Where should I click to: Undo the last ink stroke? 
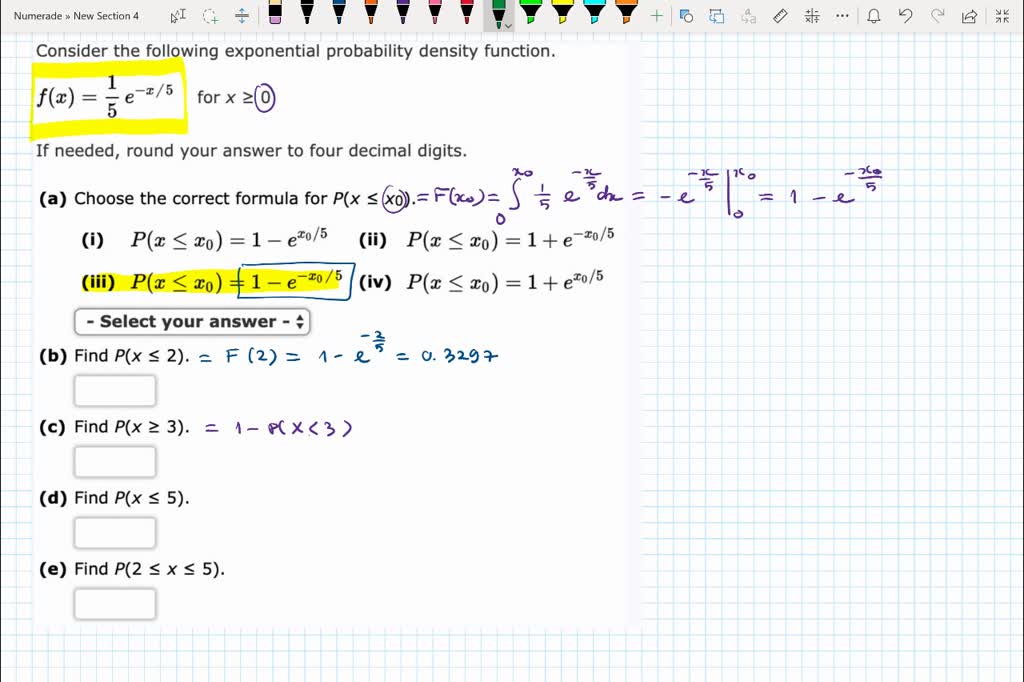point(904,14)
